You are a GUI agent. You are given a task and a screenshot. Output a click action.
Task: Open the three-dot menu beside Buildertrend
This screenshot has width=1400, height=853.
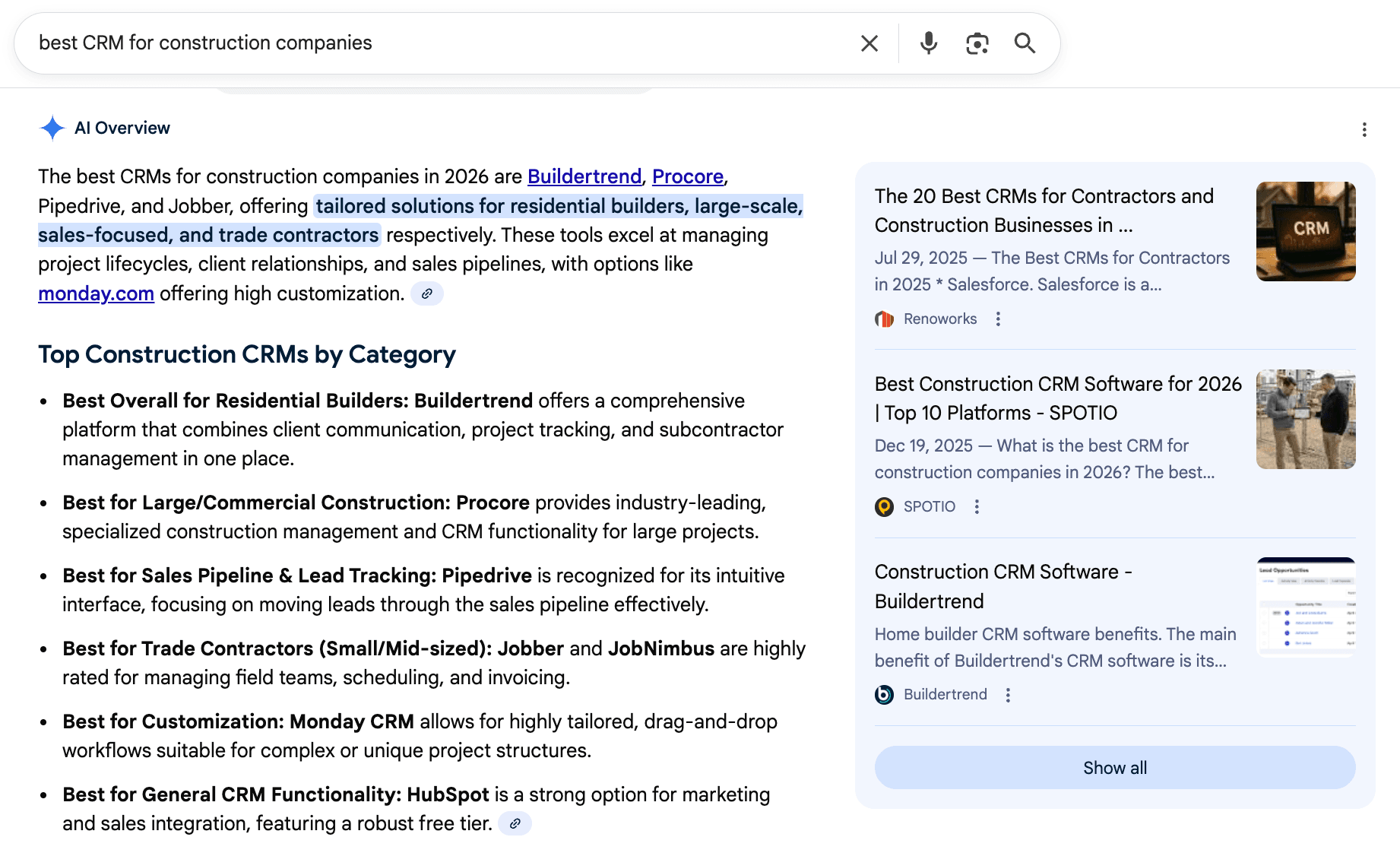pos(1008,694)
